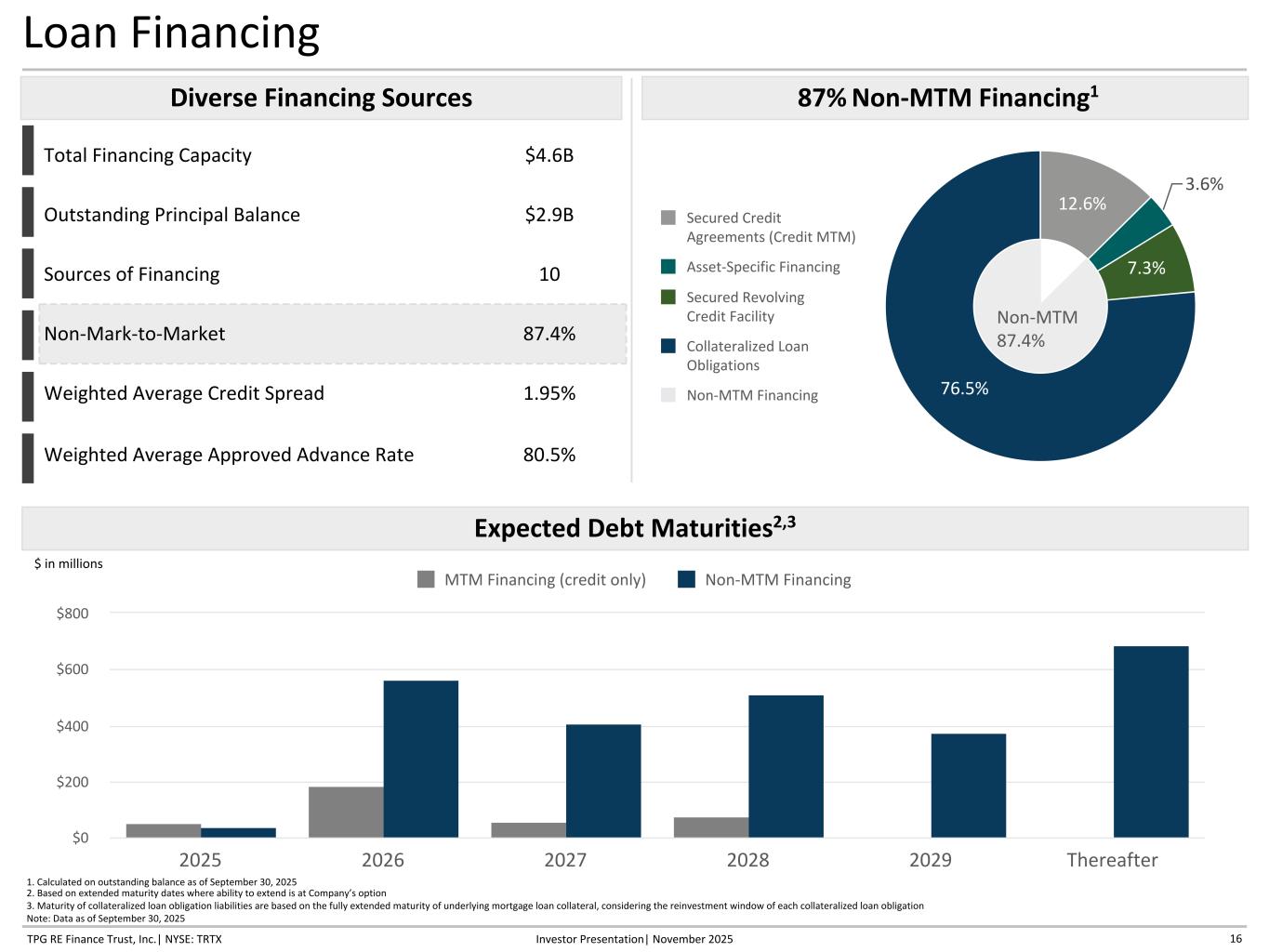This screenshot has height=952, width=1269.
Task: Select the 2027 navy Non-MTM bar
Action: [602, 781]
